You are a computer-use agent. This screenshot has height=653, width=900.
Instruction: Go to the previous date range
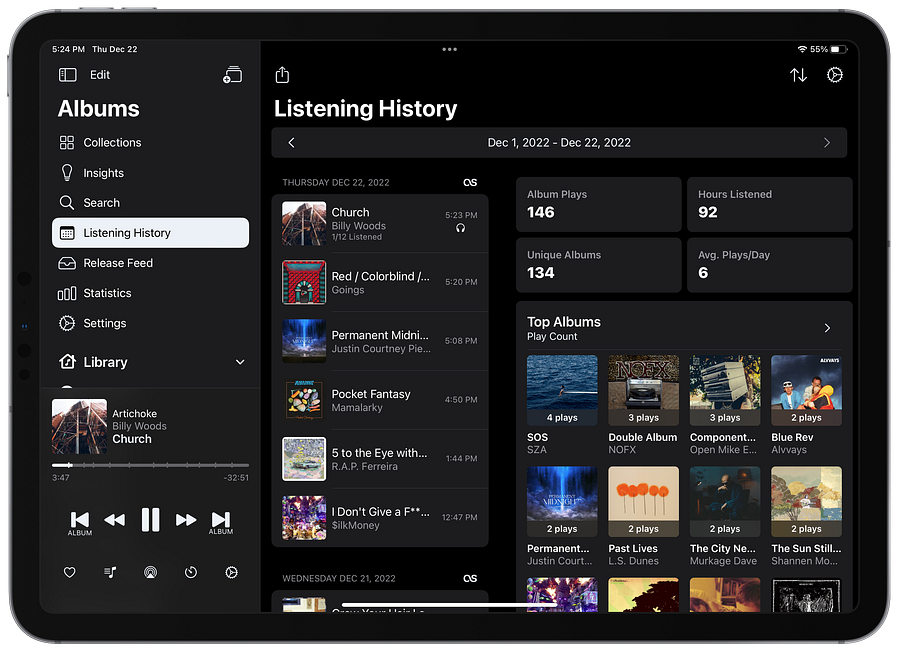pyautogui.click(x=291, y=142)
